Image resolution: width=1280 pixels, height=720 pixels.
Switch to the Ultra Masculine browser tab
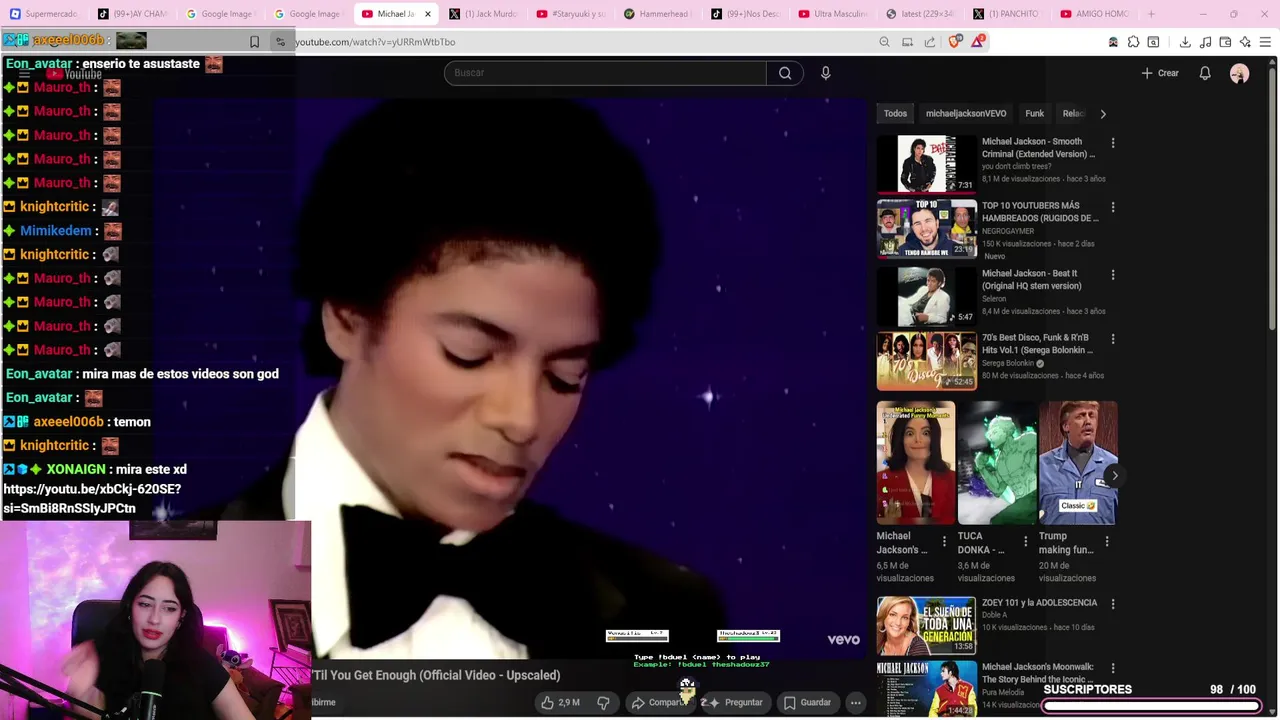pos(835,14)
